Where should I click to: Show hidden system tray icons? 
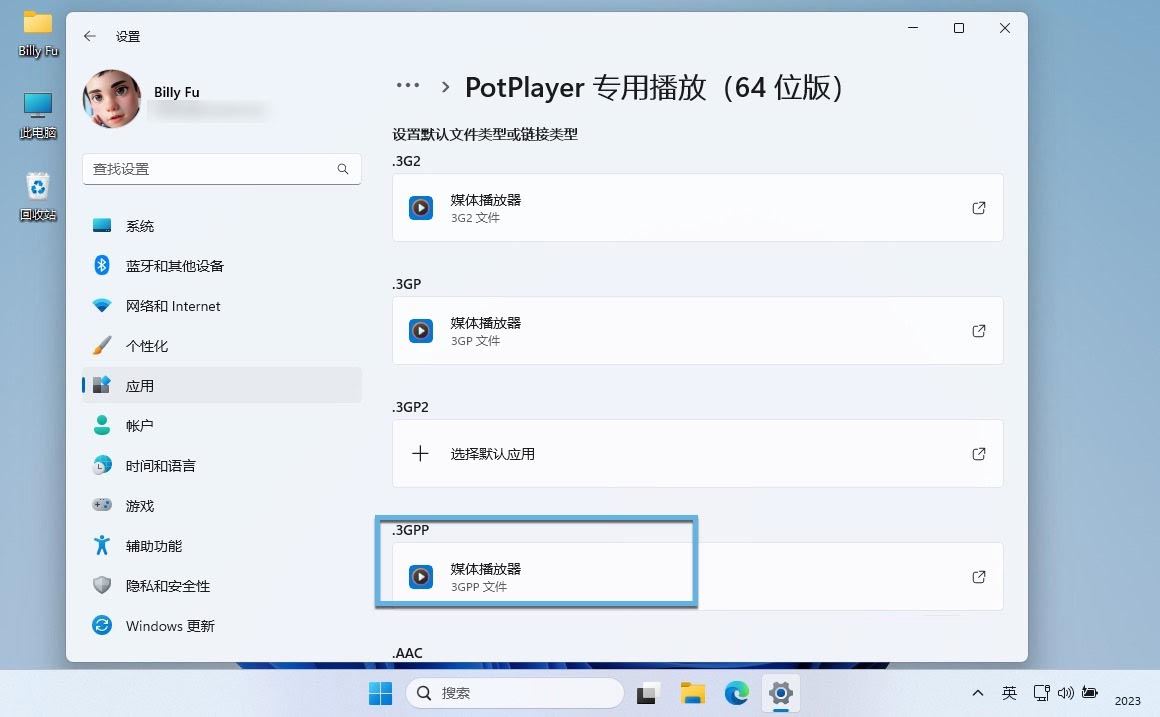pyautogui.click(x=977, y=693)
